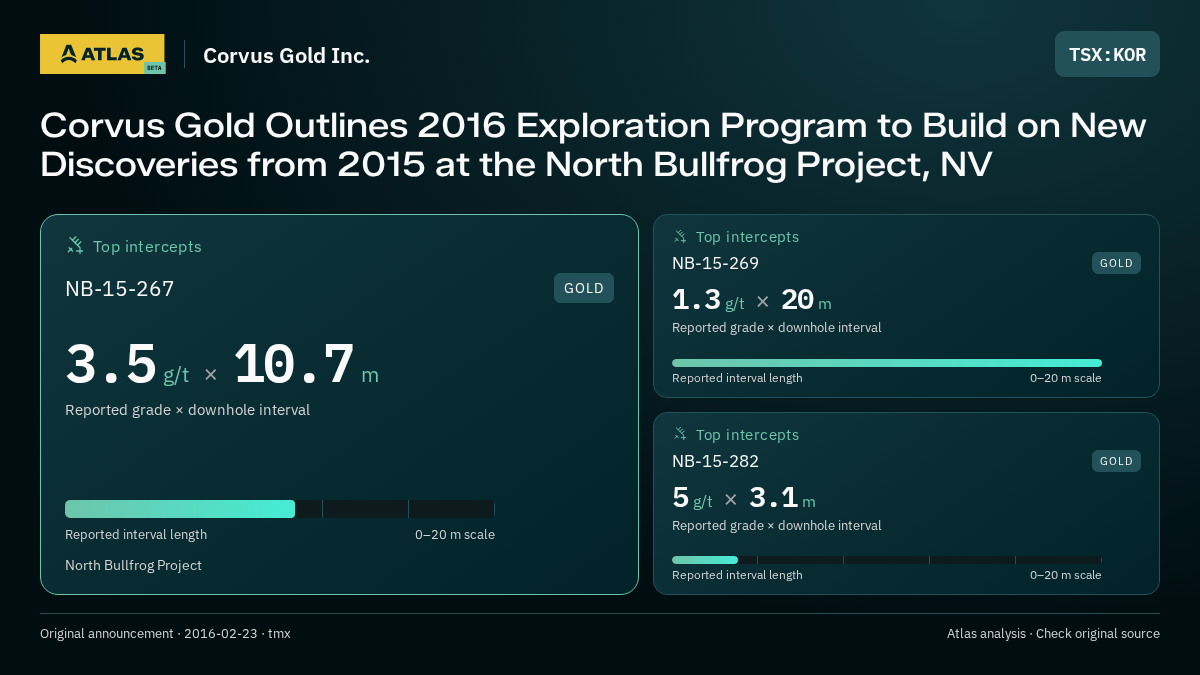
Task: Click the GOLD tag on NB-15-267
Action: pos(584,288)
